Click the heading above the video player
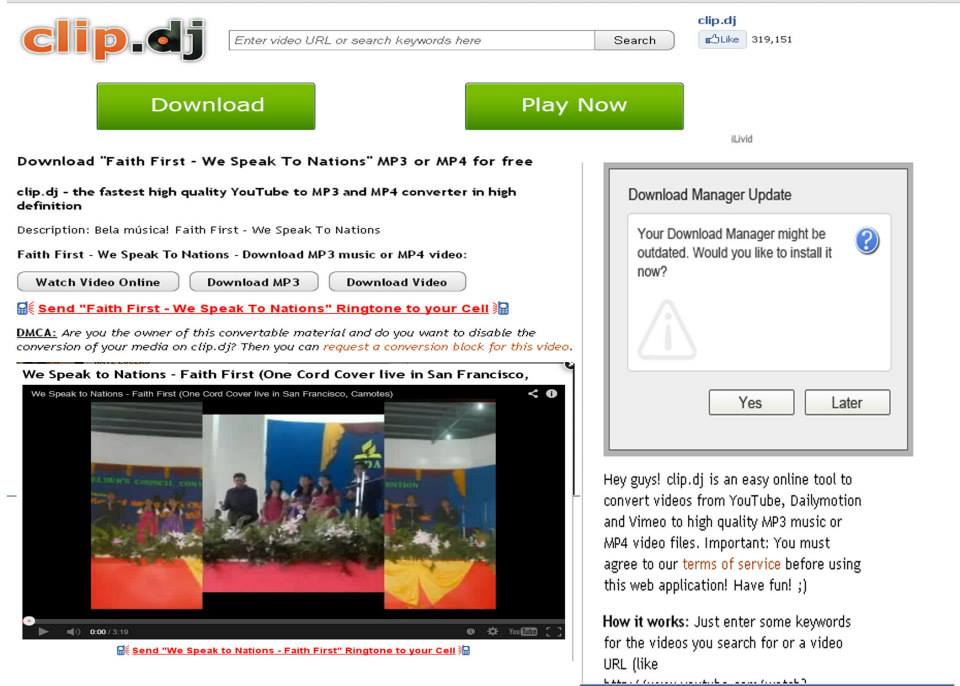This screenshot has width=960, height=686. pyautogui.click(x=275, y=374)
